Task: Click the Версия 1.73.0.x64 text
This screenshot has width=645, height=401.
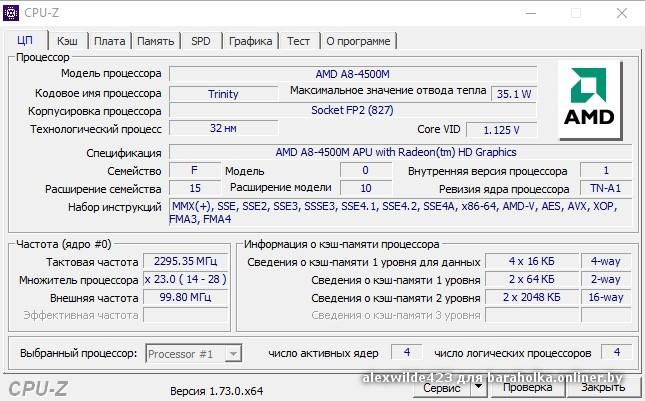Action: (216, 391)
